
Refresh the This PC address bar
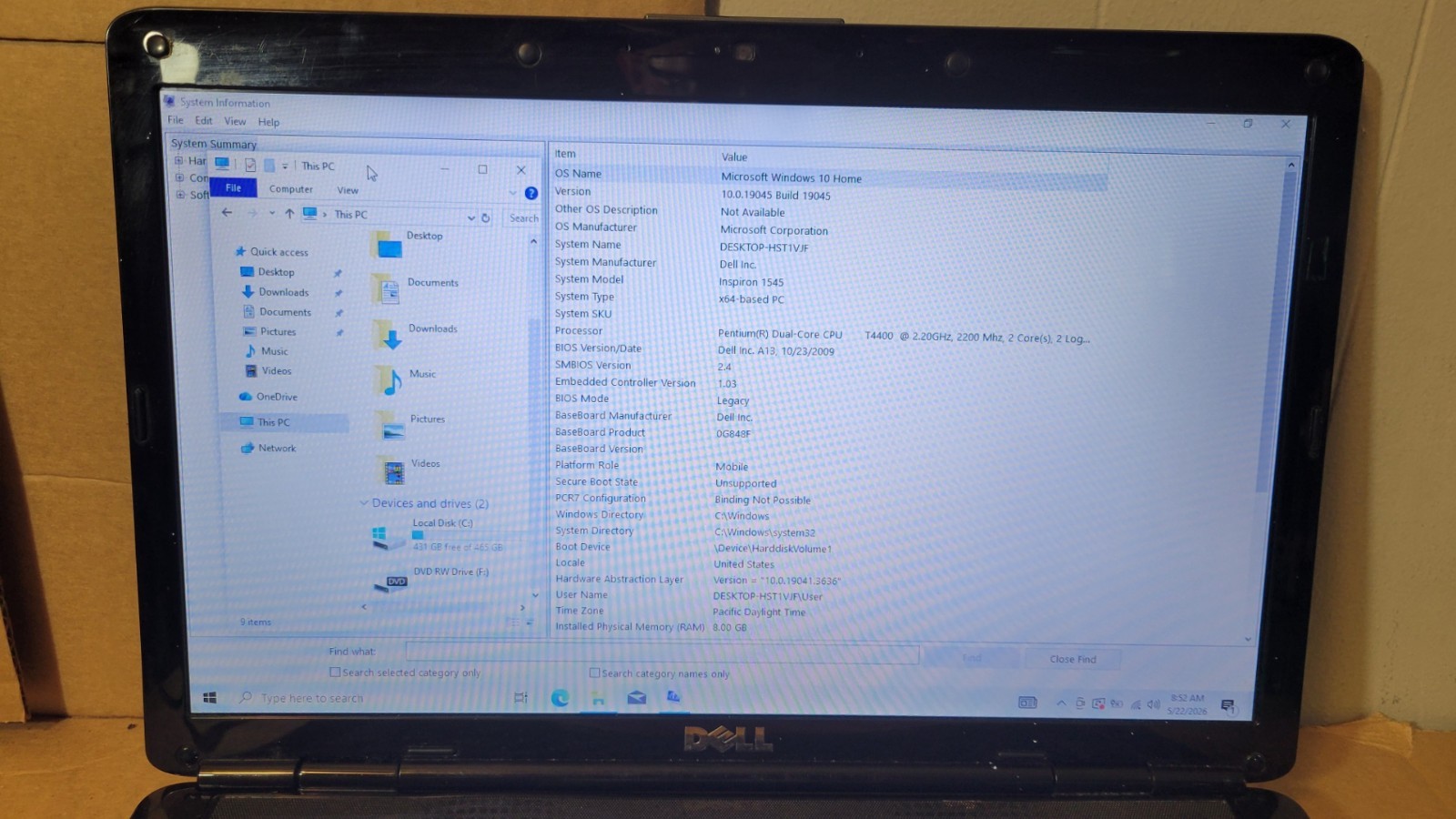[486, 217]
